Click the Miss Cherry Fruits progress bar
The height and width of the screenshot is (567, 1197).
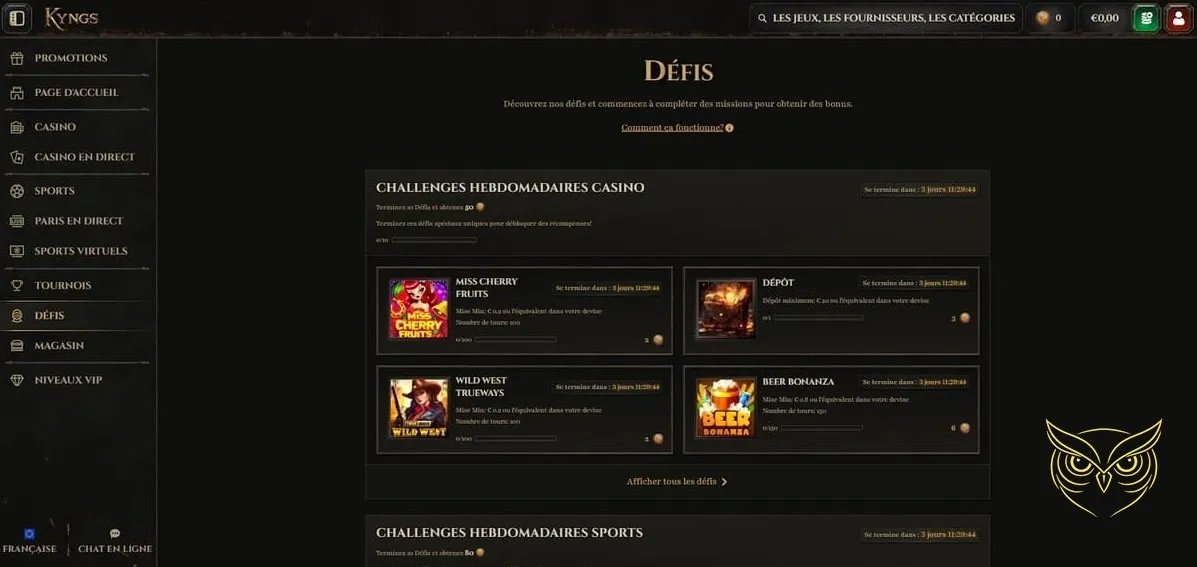[x=515, y=340]
